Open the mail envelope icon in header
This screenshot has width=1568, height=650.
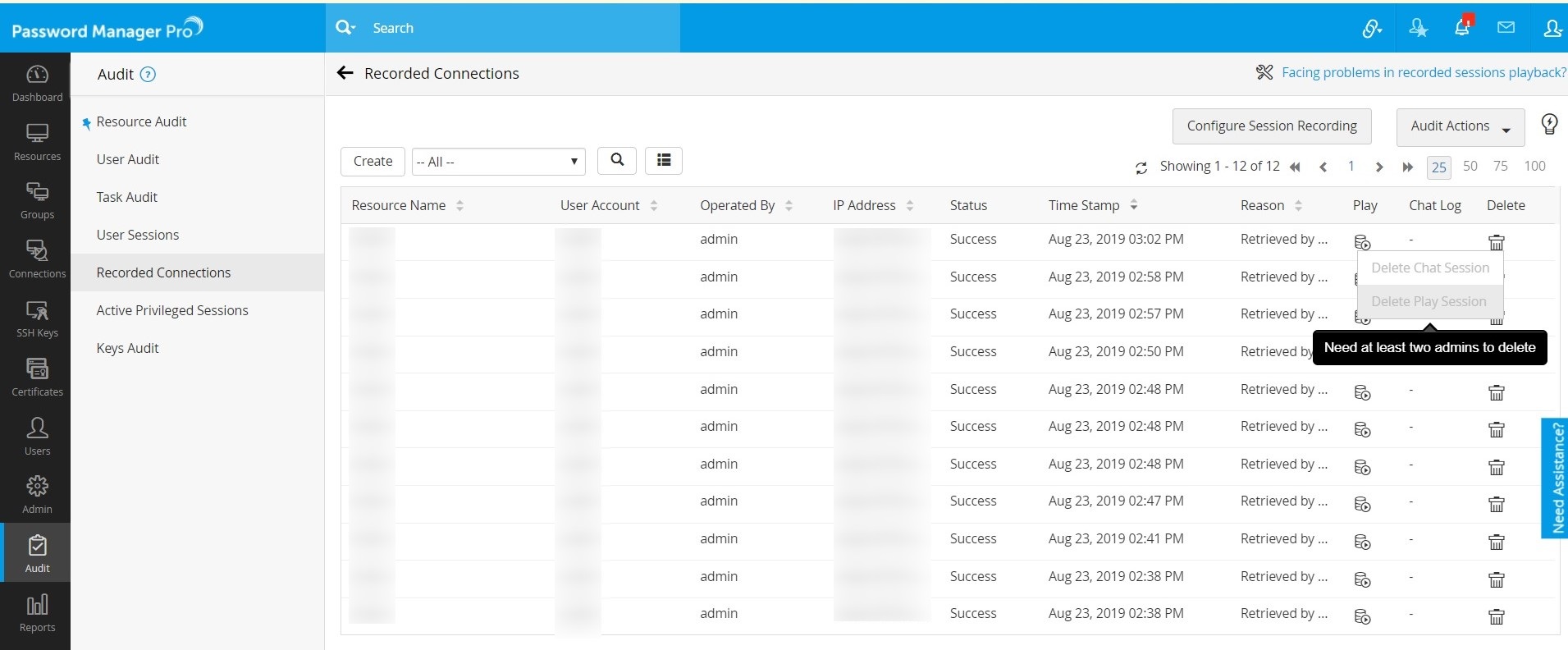[x=1506, y=28]
